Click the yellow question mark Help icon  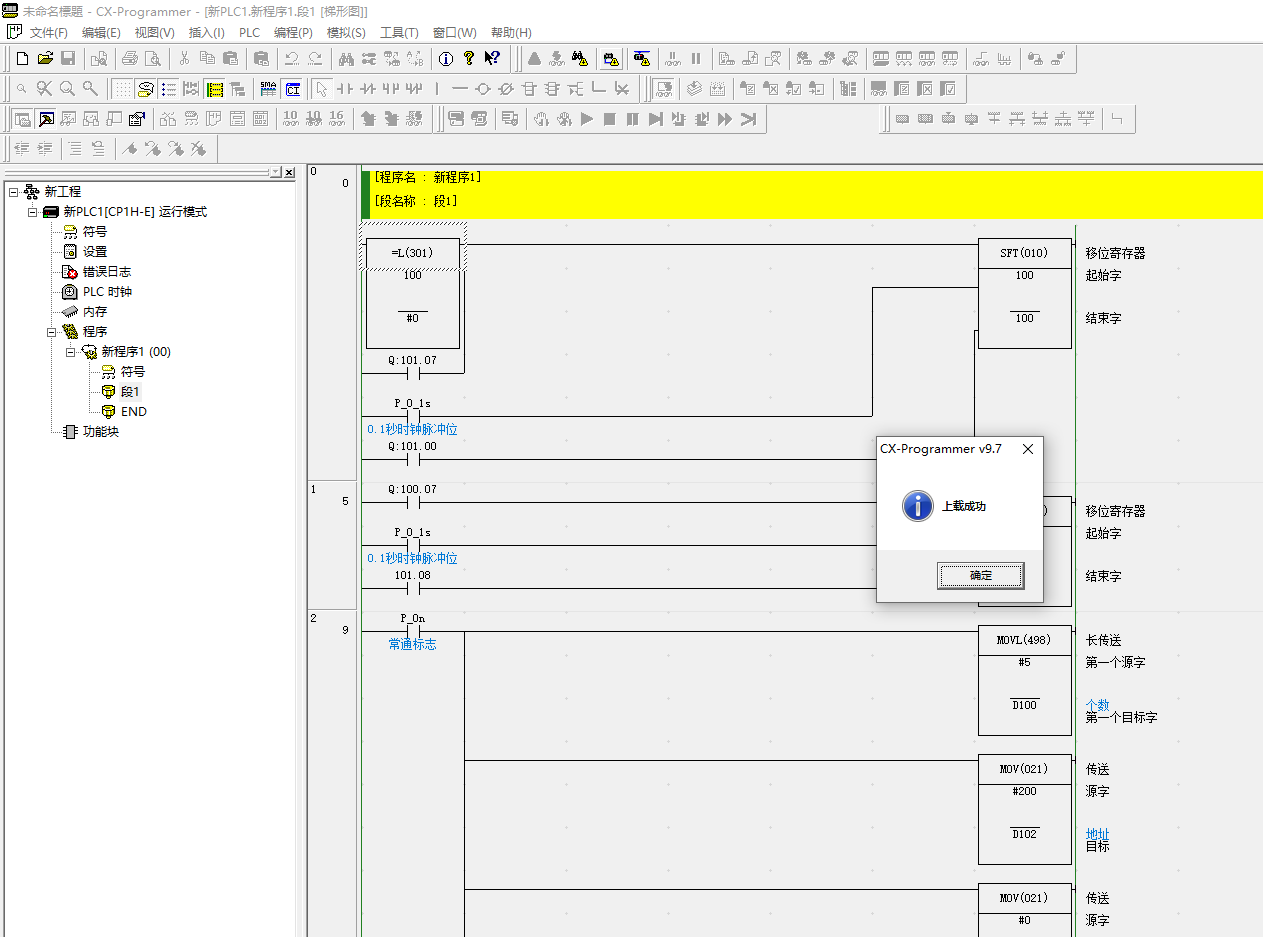(x=469, y=59)
